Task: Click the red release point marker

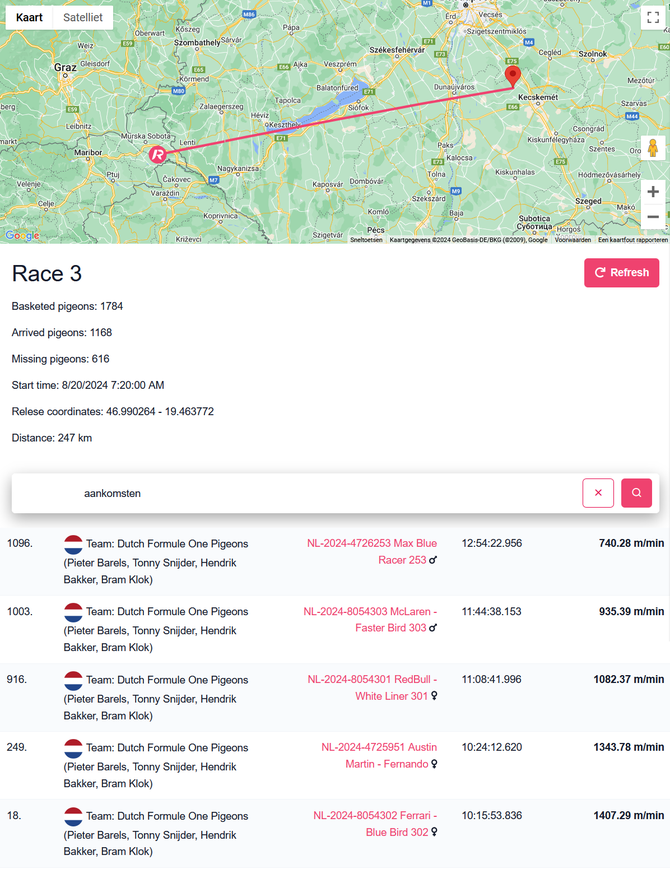Action: 513,76
